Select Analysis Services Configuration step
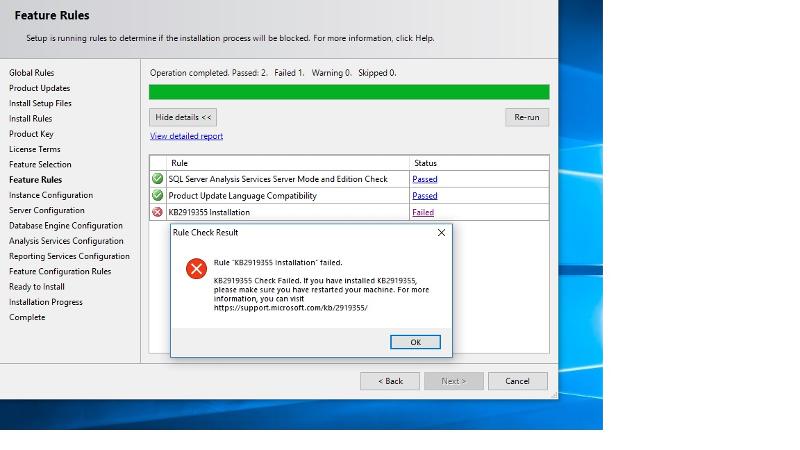Viewport: 800px width, 450px height. click(x=66, y=241)
